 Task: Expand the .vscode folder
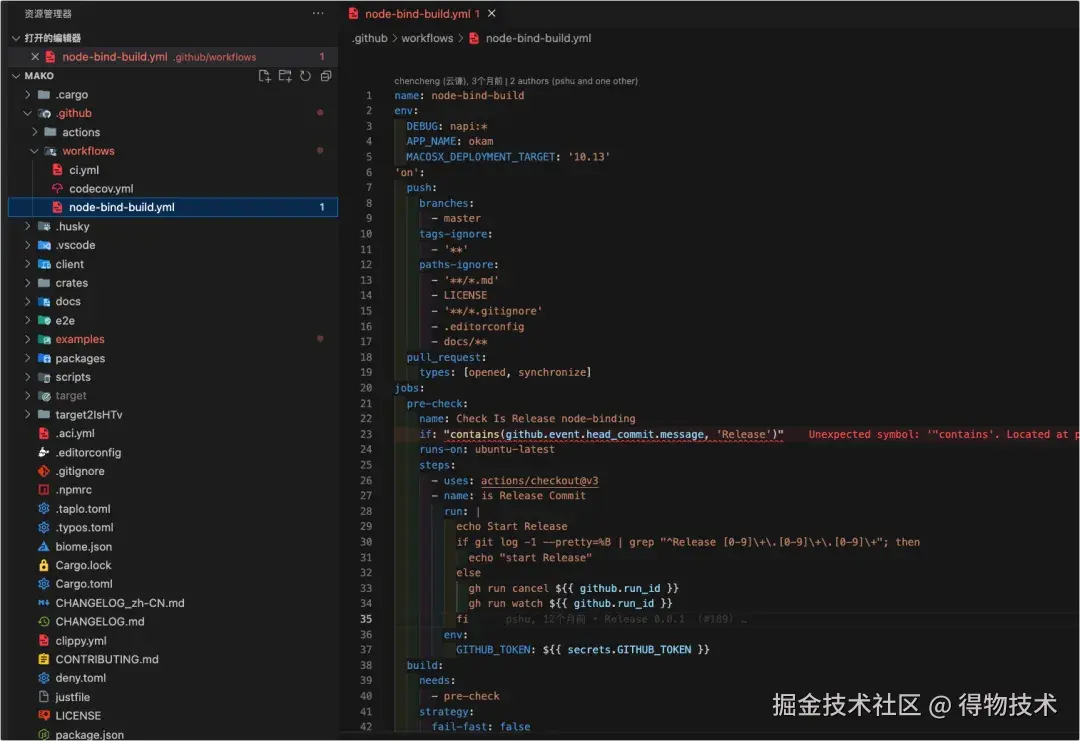(28, 244)
